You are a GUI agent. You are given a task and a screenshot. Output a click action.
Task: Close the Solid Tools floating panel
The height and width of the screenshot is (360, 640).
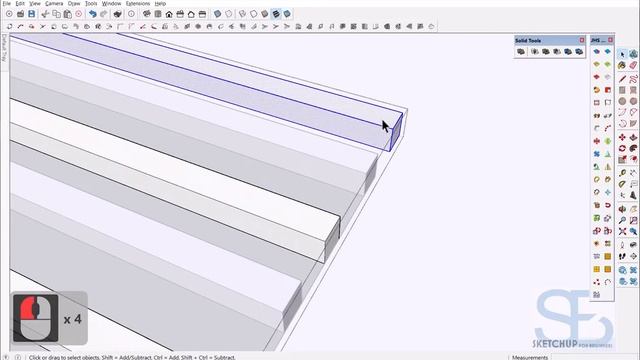click(x=582, y=40)
